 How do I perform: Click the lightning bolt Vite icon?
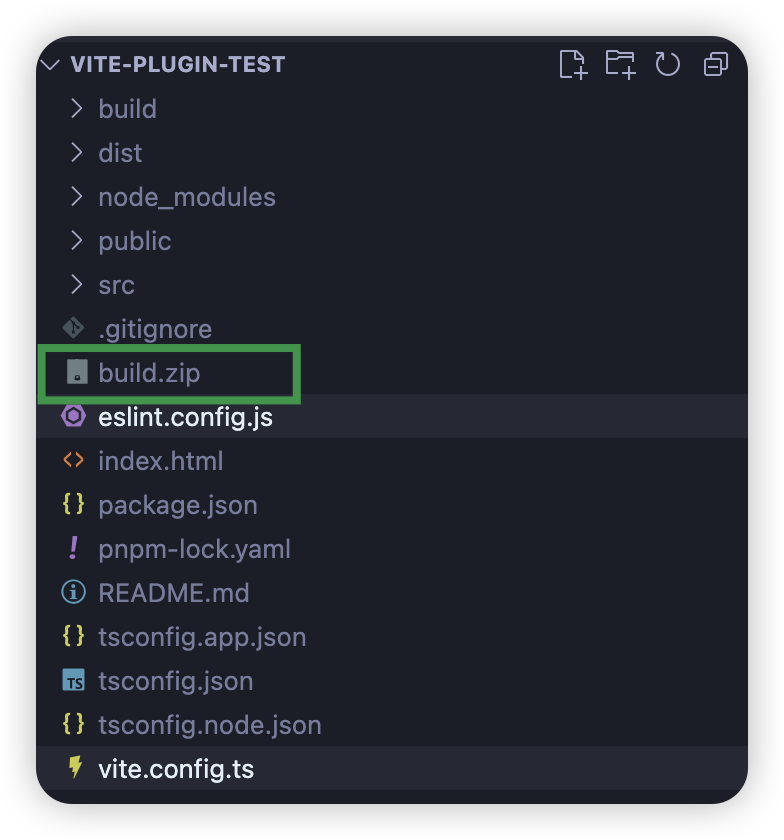75,767
